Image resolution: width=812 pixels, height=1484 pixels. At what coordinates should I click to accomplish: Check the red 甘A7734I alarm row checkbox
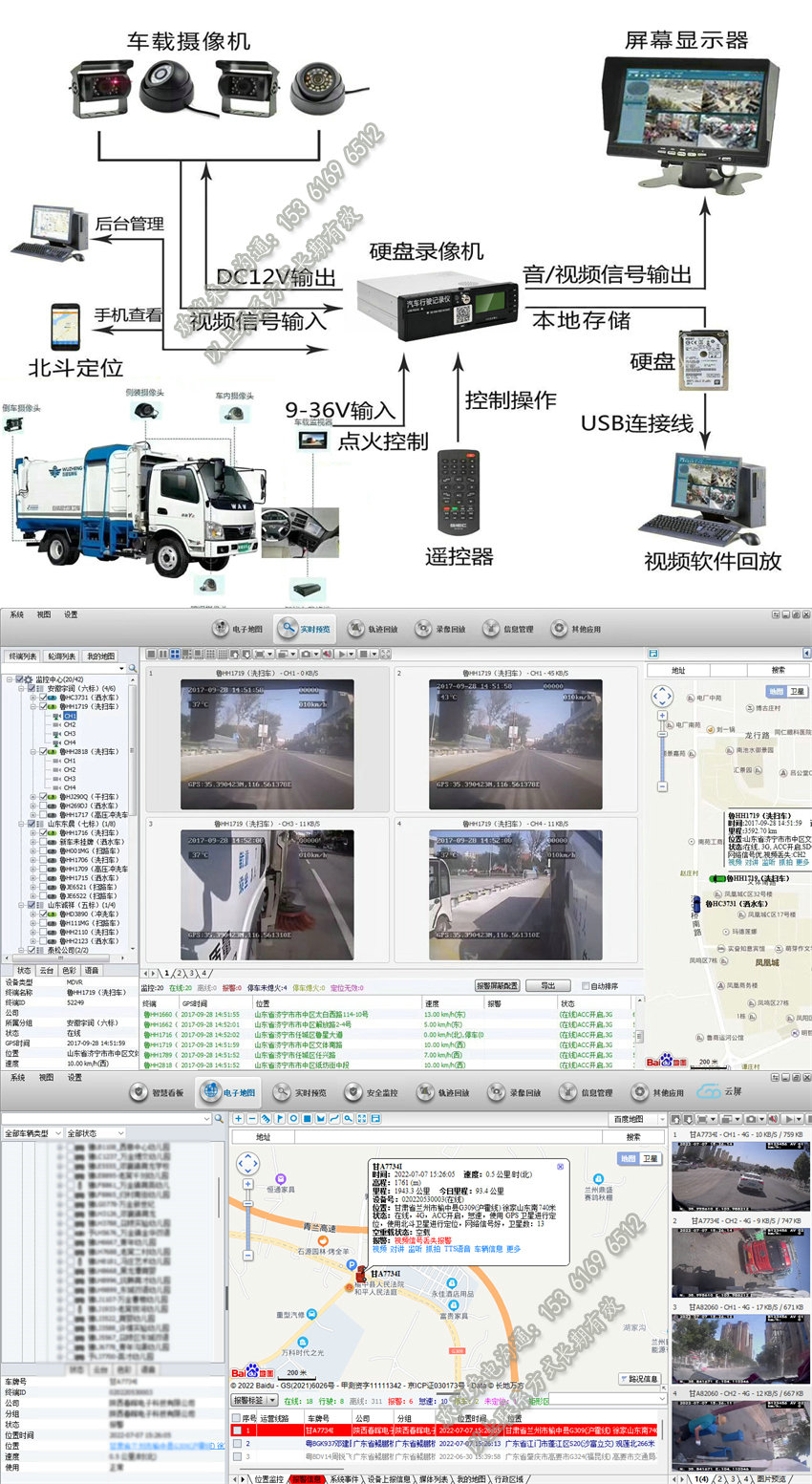click(x=238, y=1430)
